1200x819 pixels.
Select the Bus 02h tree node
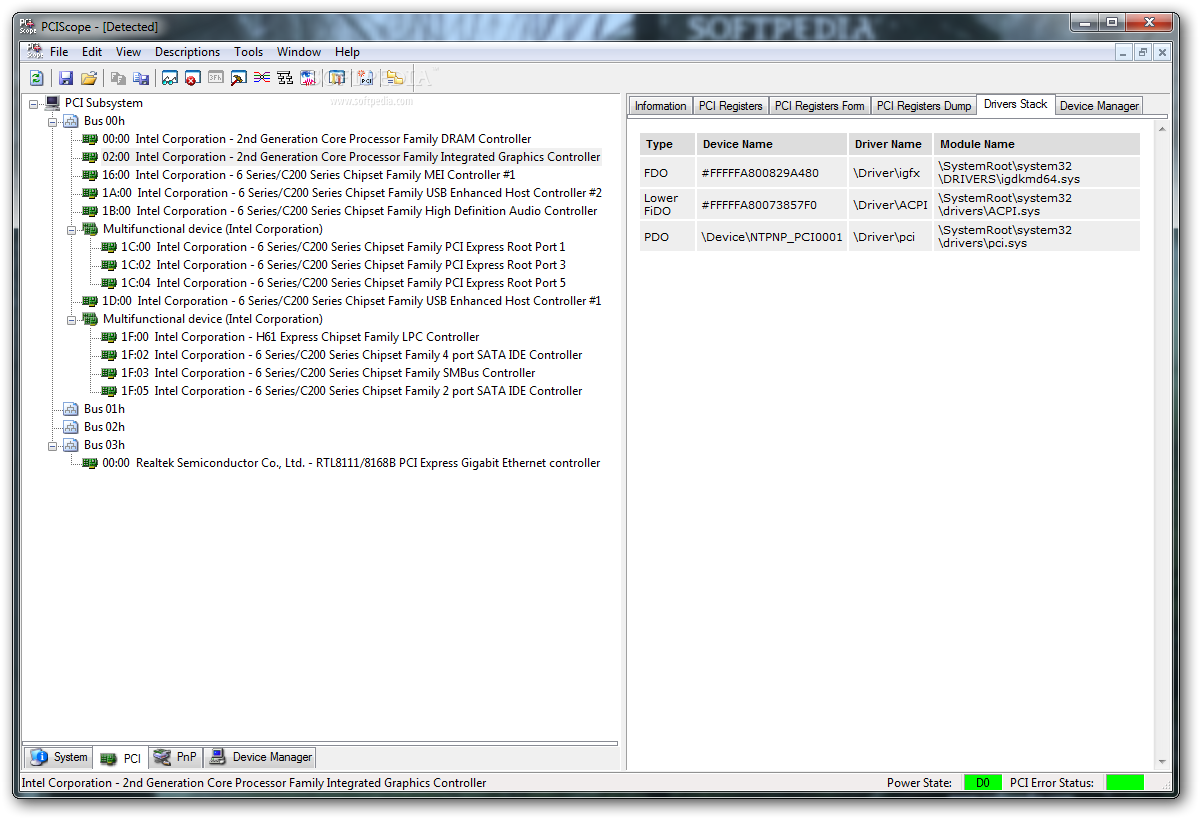(104, 427)
